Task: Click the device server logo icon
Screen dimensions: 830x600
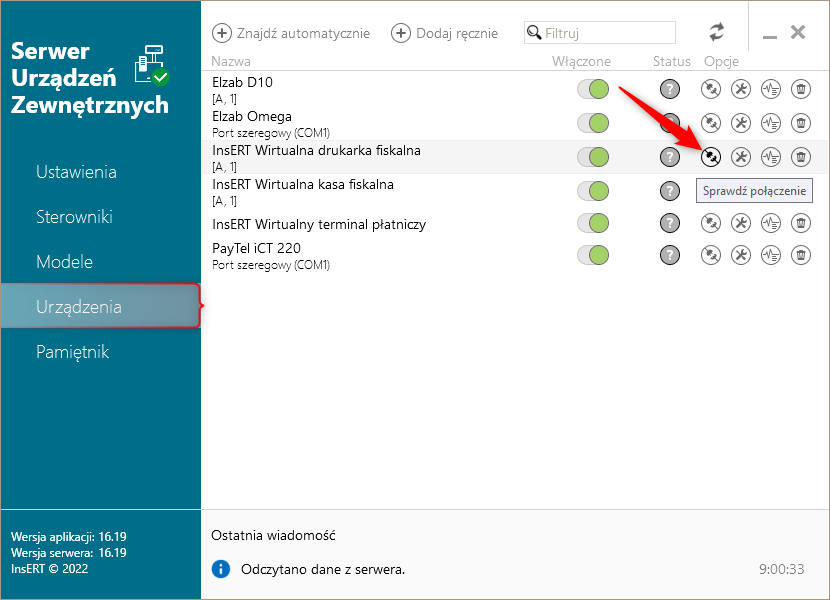Action: point(151,66)
